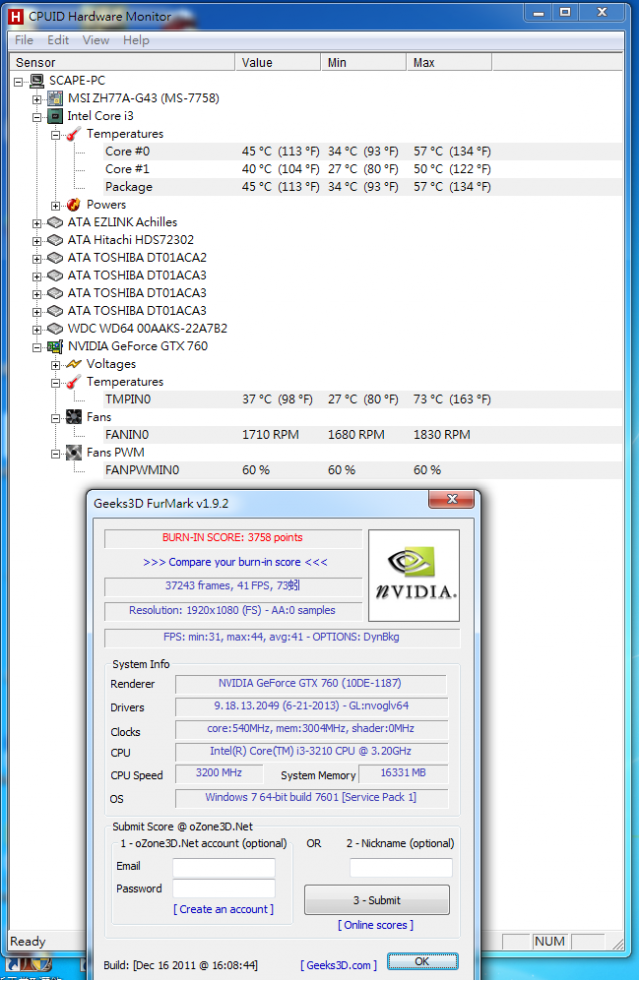Expand the ATA EZLINK Achilles node
Screen dimensions: 640x981
click(x=37, y=223)
